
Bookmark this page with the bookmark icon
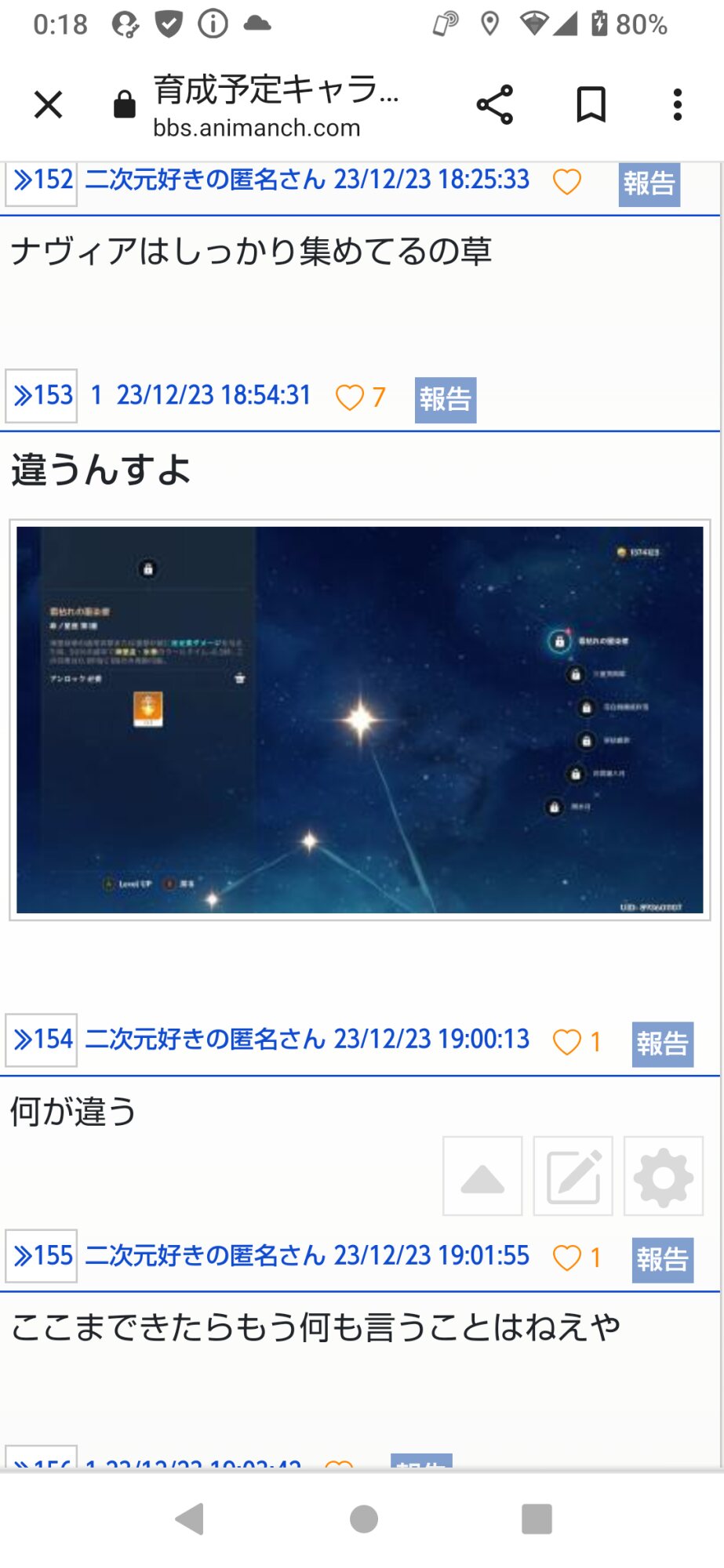pyautogui.click(x=591, y=104)
